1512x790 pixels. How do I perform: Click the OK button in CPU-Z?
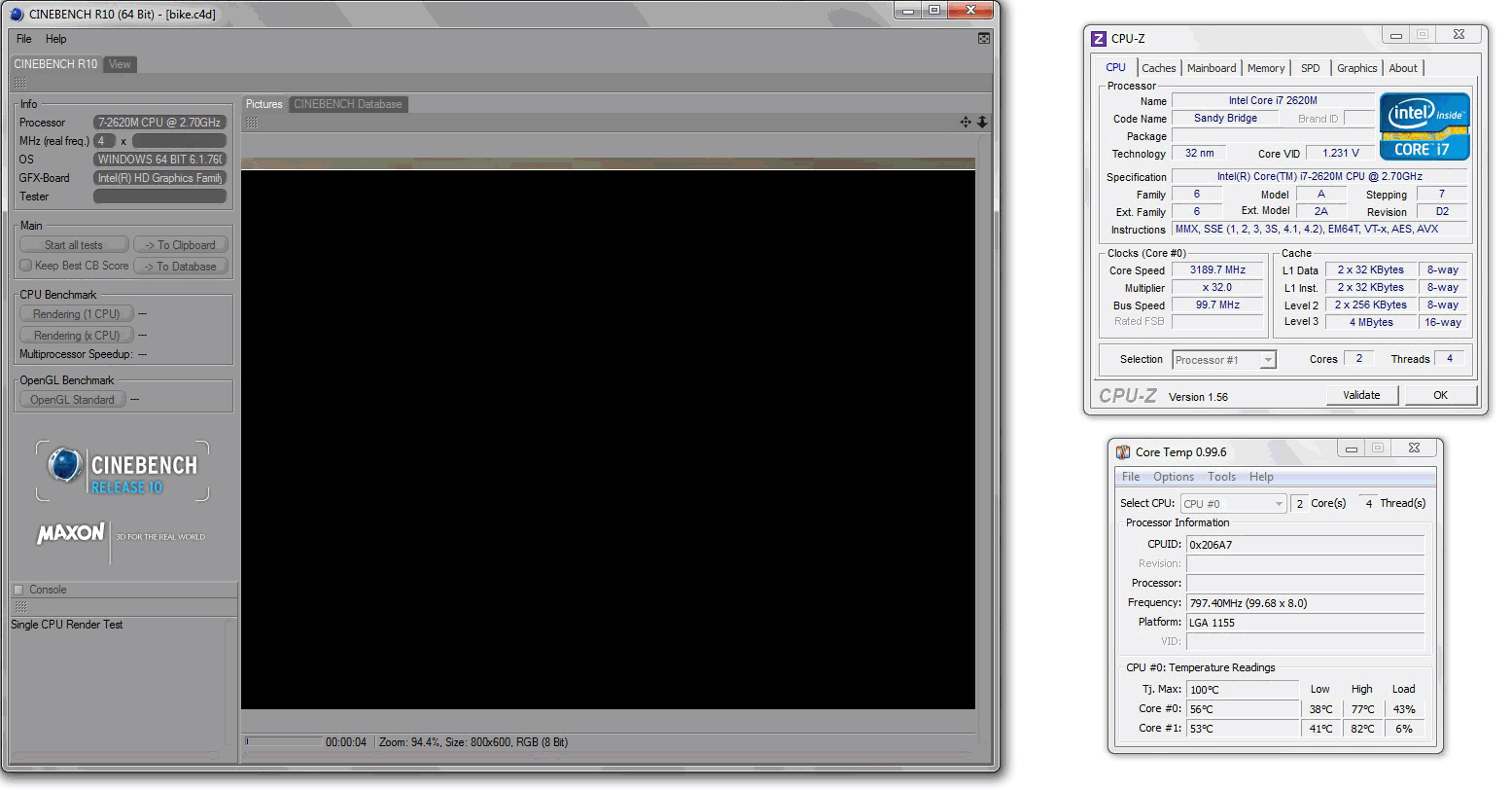point(1440,395)
